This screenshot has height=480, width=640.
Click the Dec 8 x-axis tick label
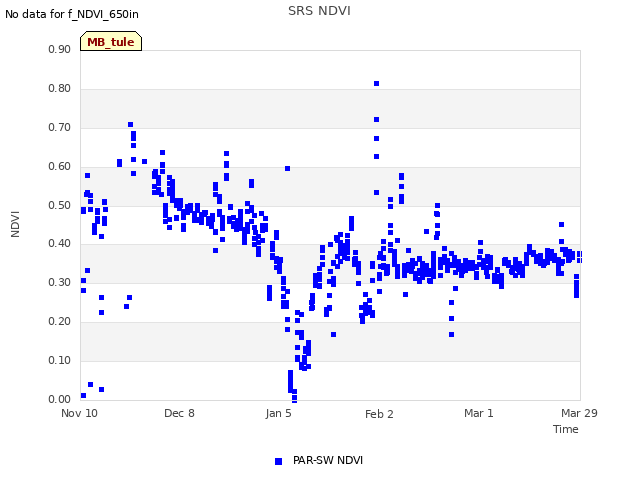pos(179,413)
